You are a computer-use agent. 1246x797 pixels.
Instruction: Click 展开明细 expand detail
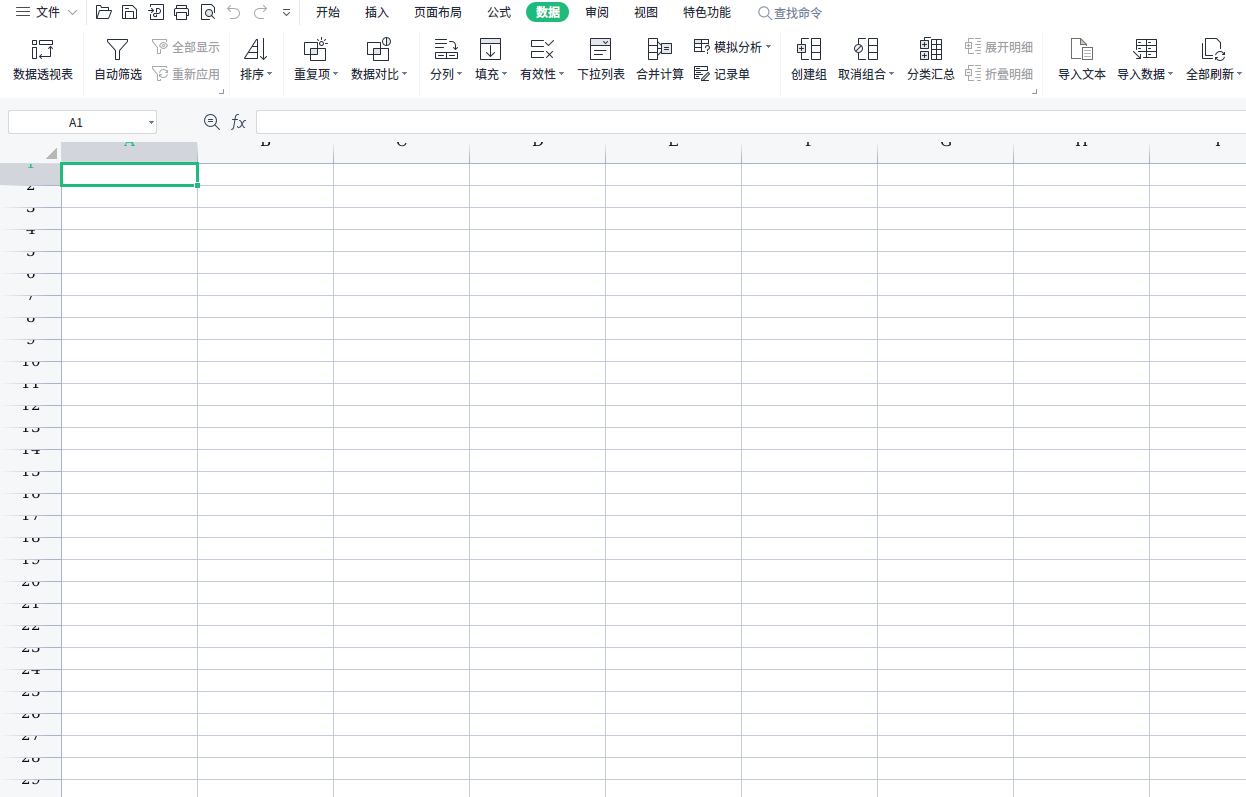pyautogui.click(x=999, y=47)
